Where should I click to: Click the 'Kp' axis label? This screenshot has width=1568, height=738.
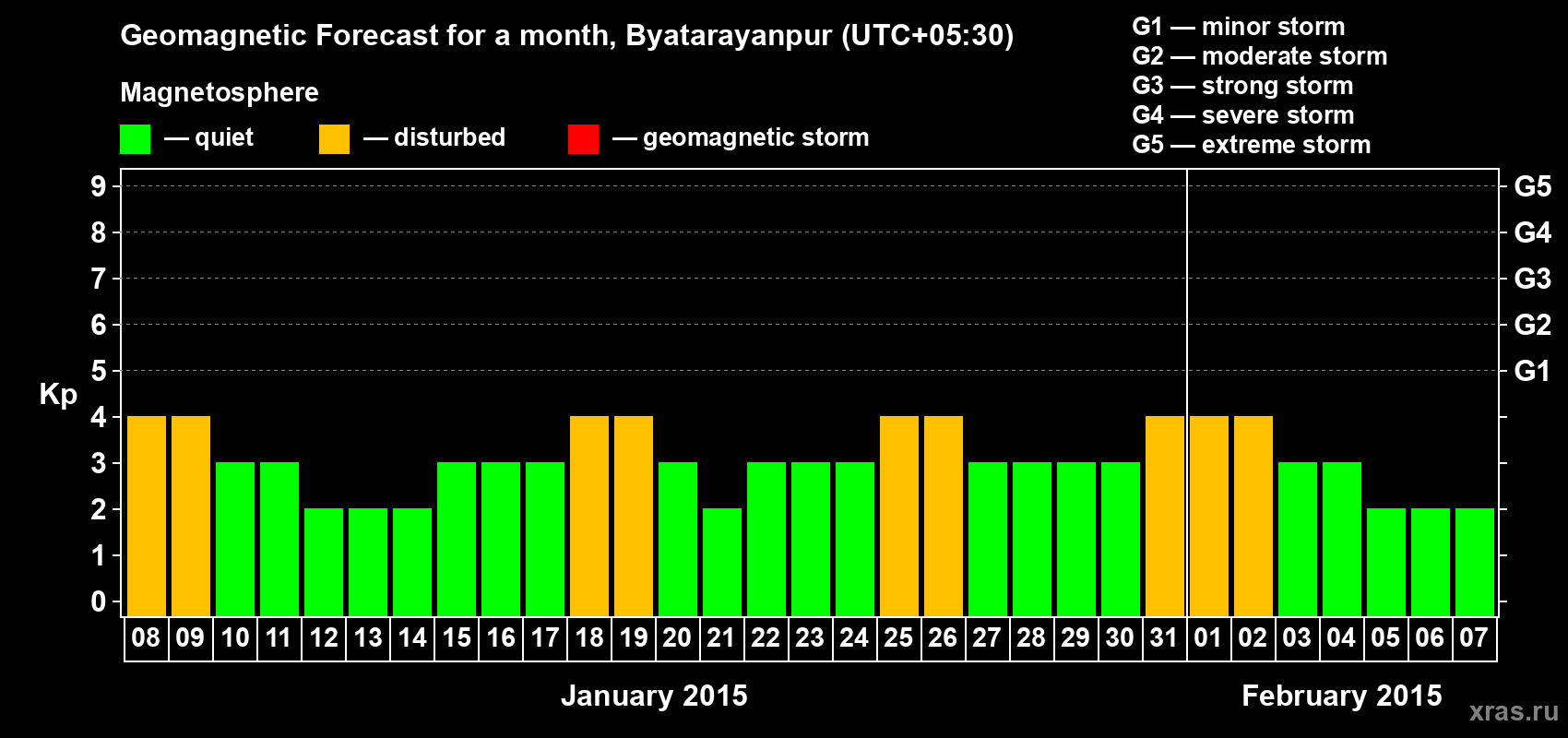tap(58, 395)
